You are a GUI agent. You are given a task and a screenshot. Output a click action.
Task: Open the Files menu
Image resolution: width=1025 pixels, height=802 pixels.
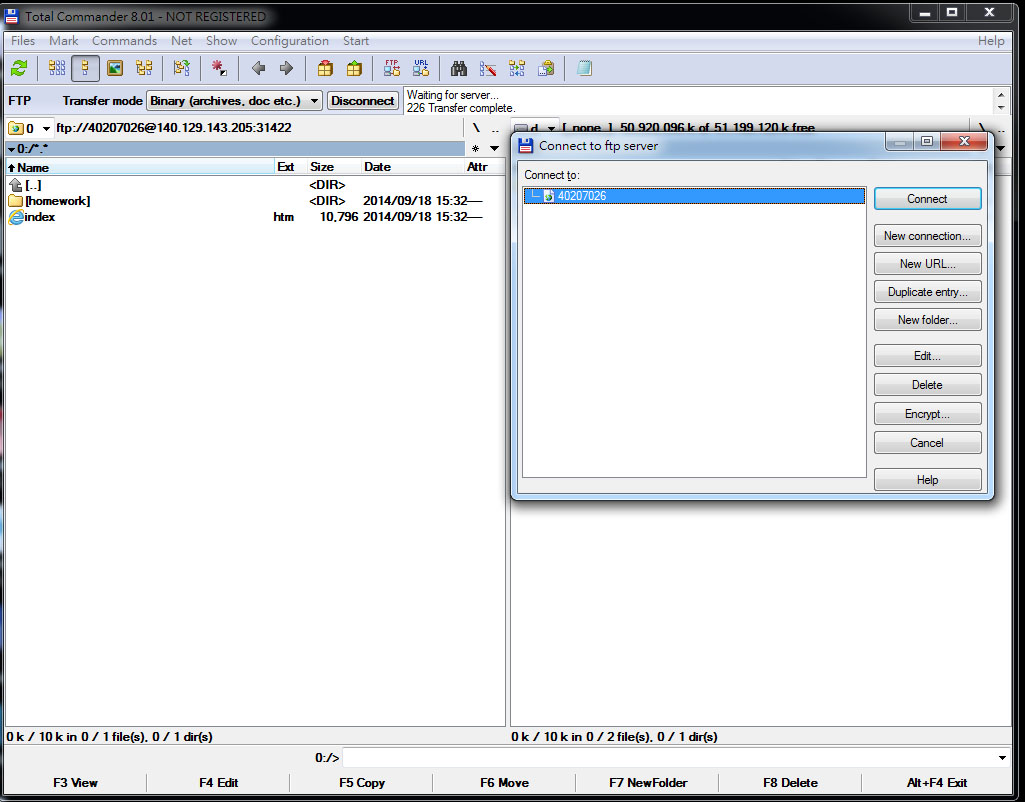(23, 41)
